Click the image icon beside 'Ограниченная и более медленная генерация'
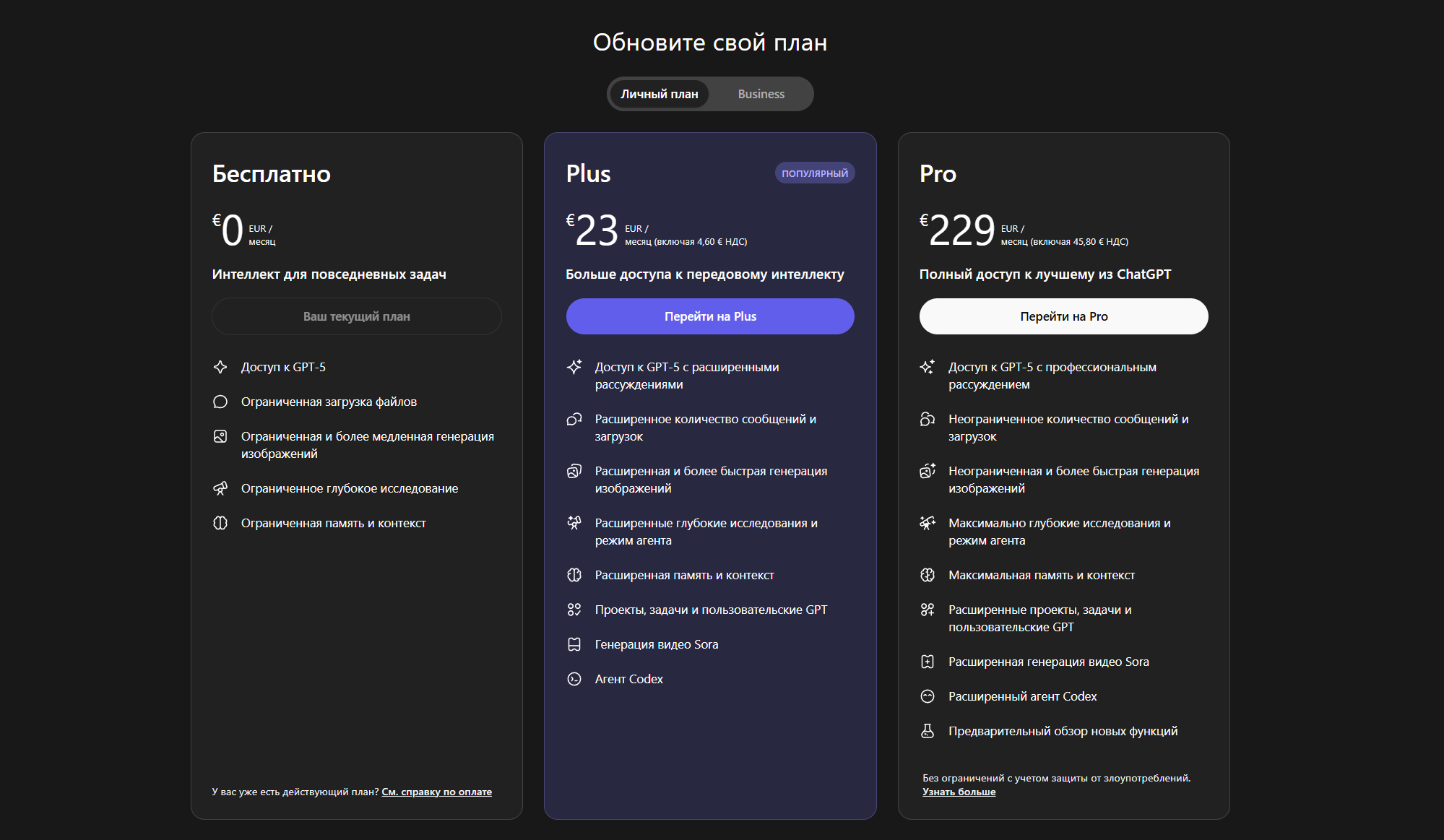1444x840 pixels. coord(220,436)
